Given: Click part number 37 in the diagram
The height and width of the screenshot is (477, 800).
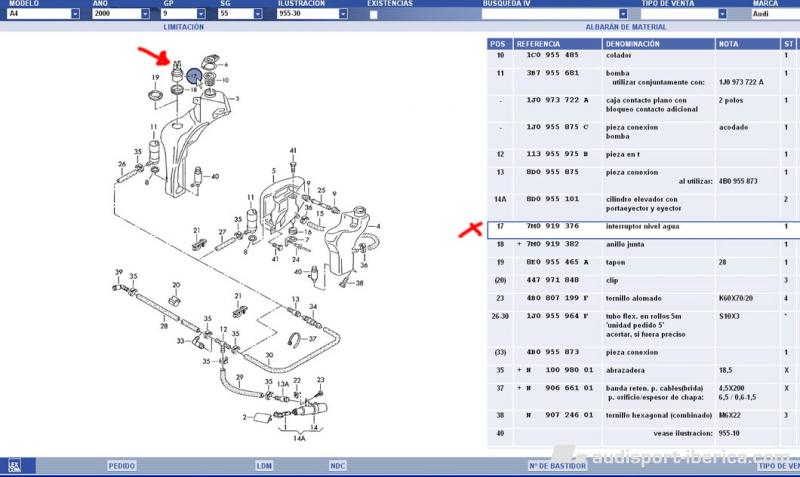Looking at the screenshot, I should (312, 339).
